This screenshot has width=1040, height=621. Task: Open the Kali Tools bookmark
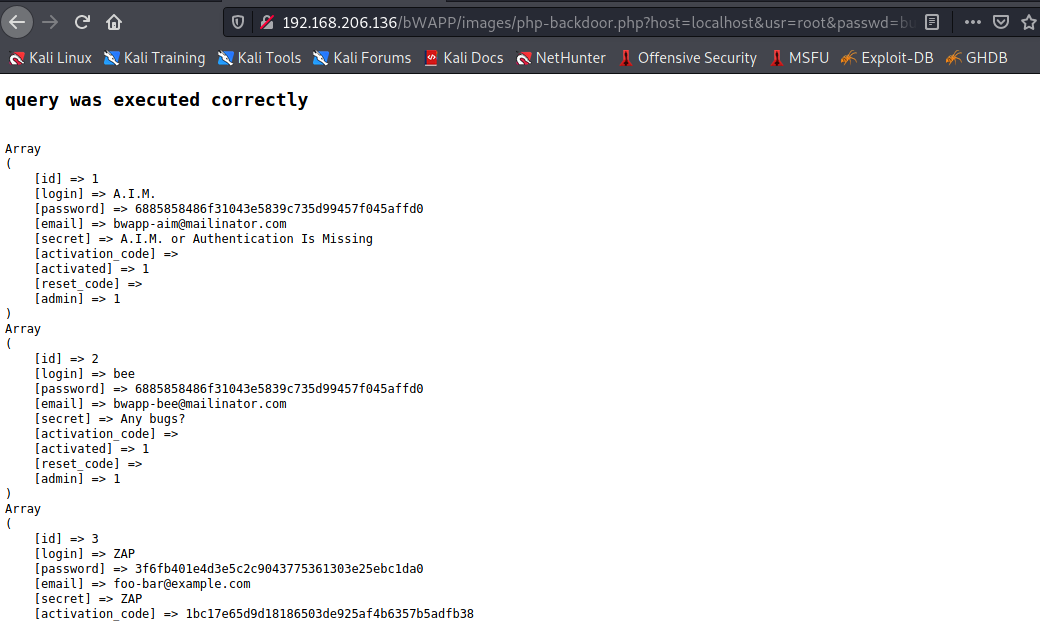point(259,58)
